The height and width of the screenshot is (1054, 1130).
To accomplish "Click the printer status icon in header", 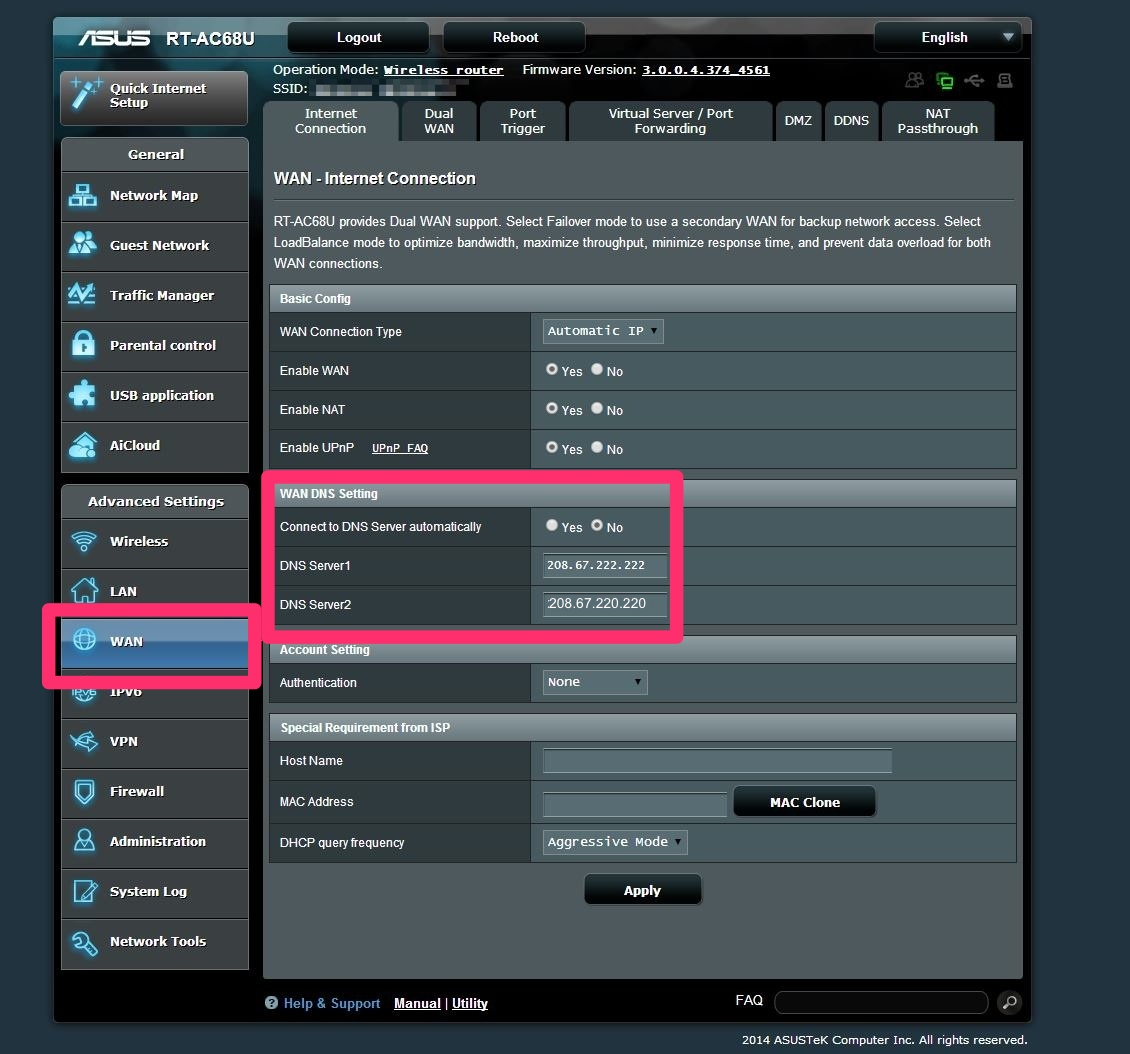I will click(x=1005, y=80).
